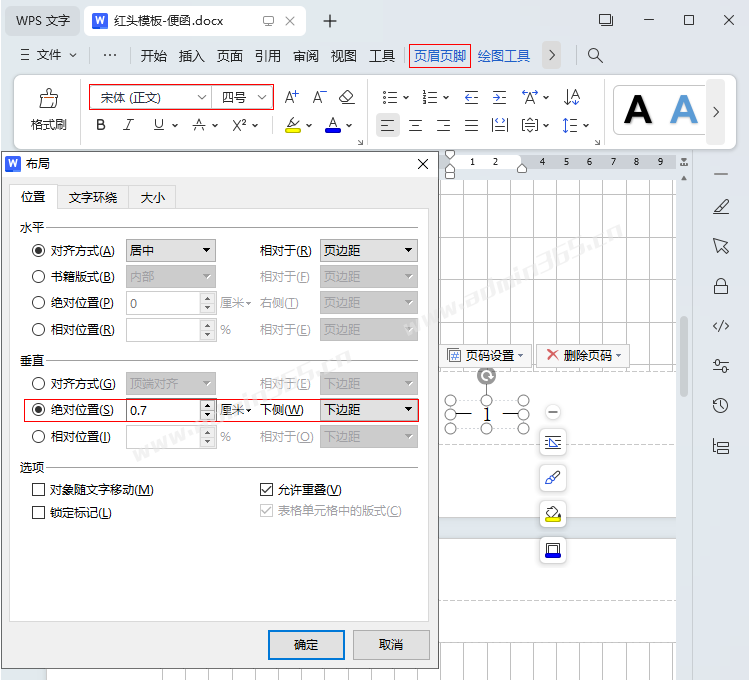
Task: Align text left
Action: tap(387, 125)
